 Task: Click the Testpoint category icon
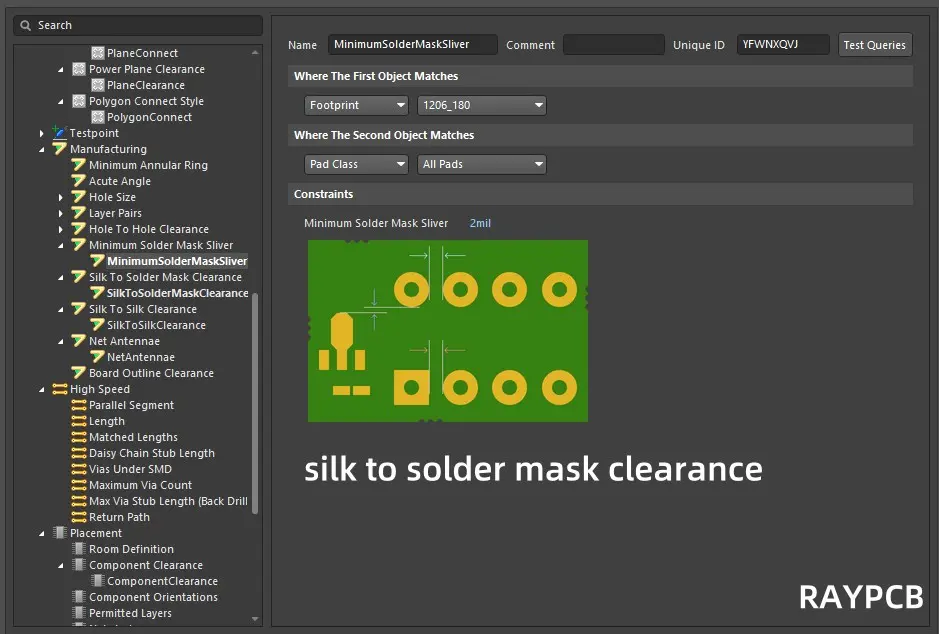(59, 133)
